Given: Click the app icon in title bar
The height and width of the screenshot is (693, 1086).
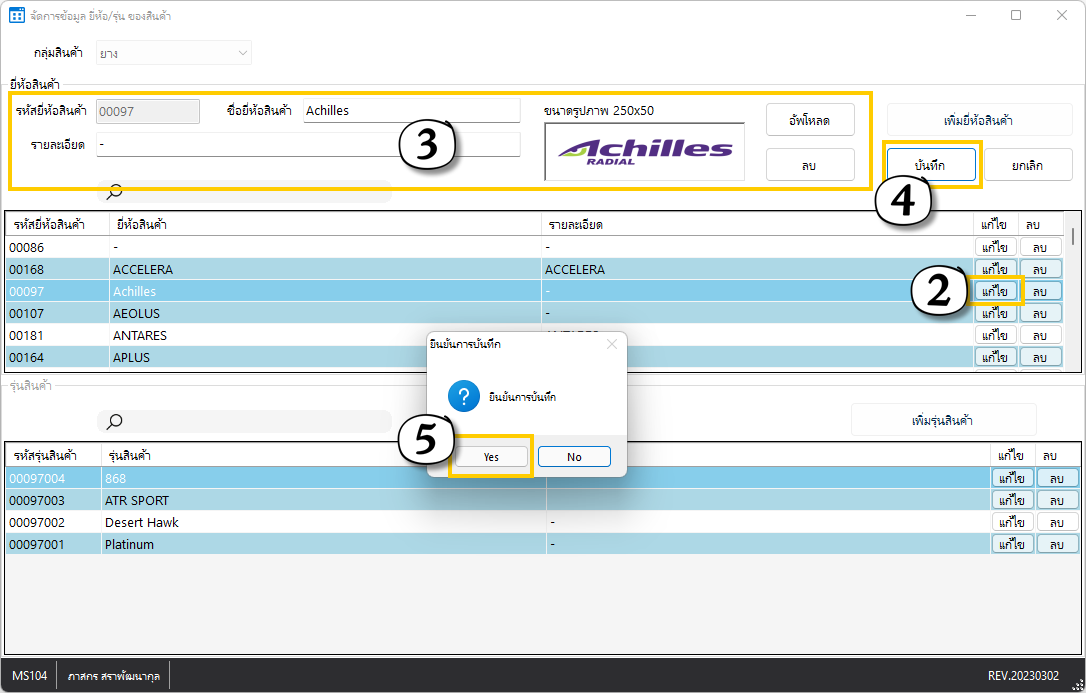Looking at the screenshot, I should tap(16, 16).
